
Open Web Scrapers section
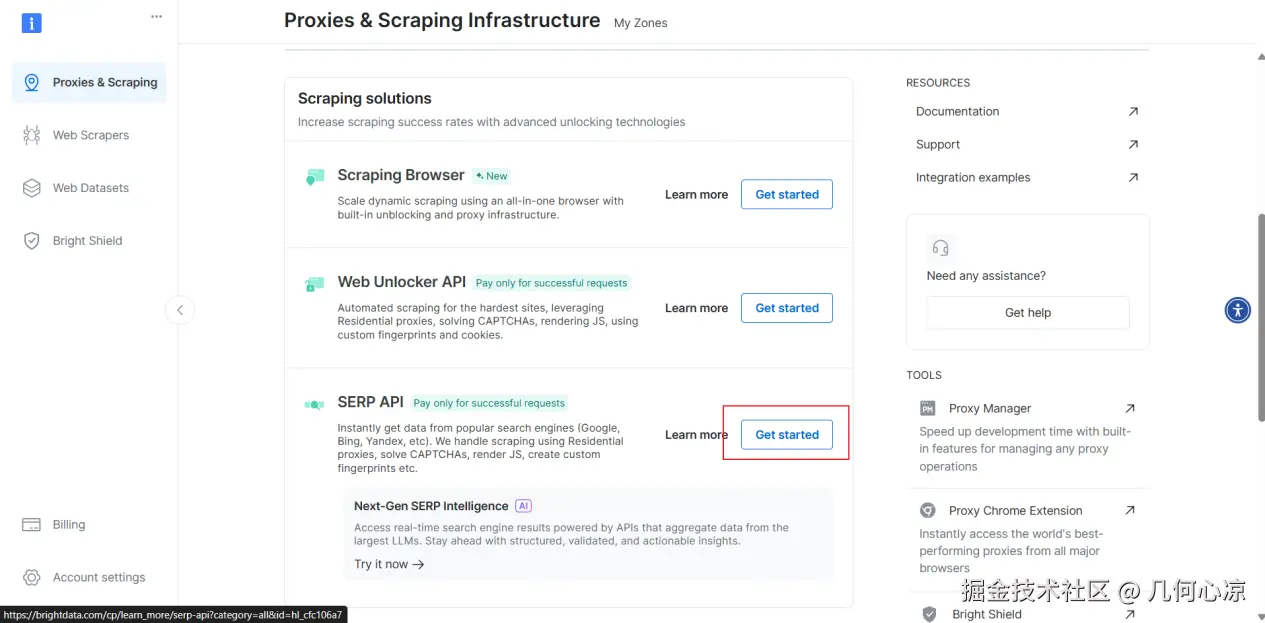90,135
